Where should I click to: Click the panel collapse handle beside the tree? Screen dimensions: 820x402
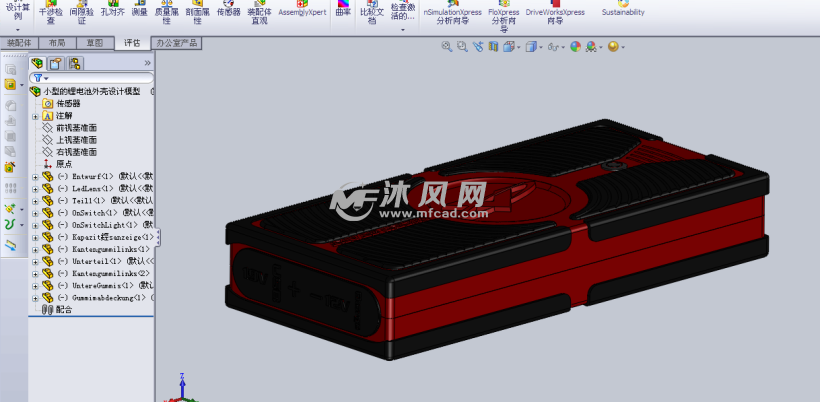pos(158,237)
